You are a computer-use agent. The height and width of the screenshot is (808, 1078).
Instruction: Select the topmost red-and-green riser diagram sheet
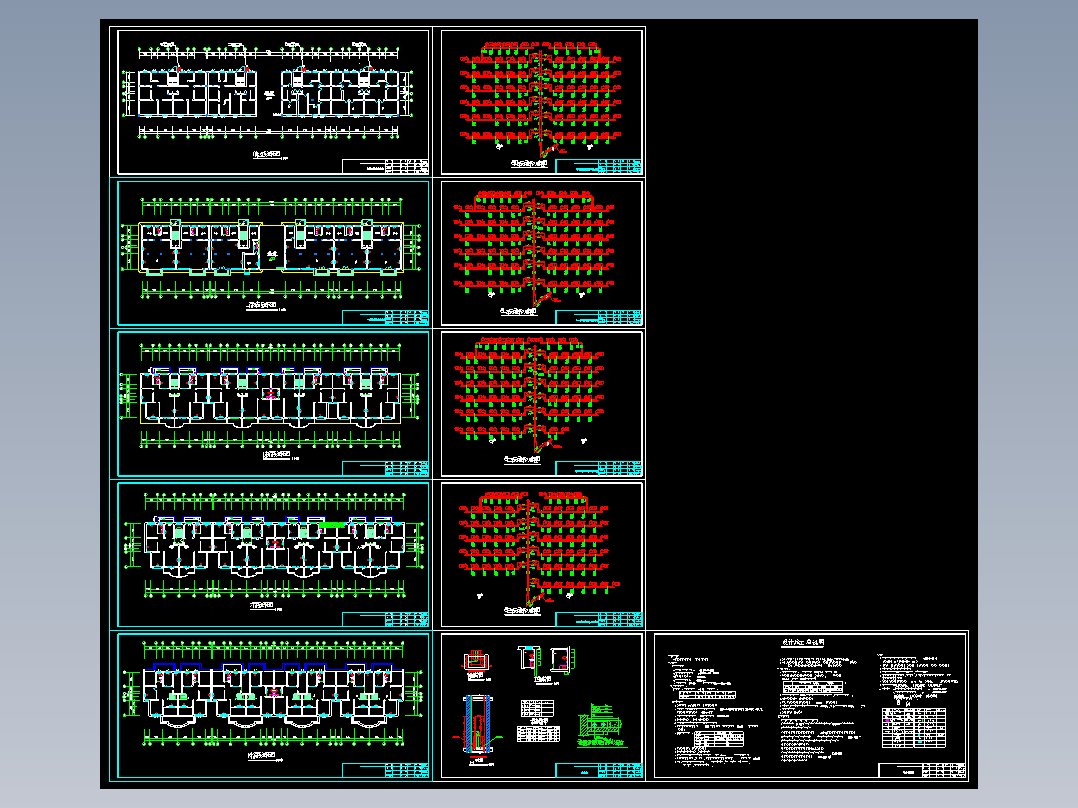point(542,102)
